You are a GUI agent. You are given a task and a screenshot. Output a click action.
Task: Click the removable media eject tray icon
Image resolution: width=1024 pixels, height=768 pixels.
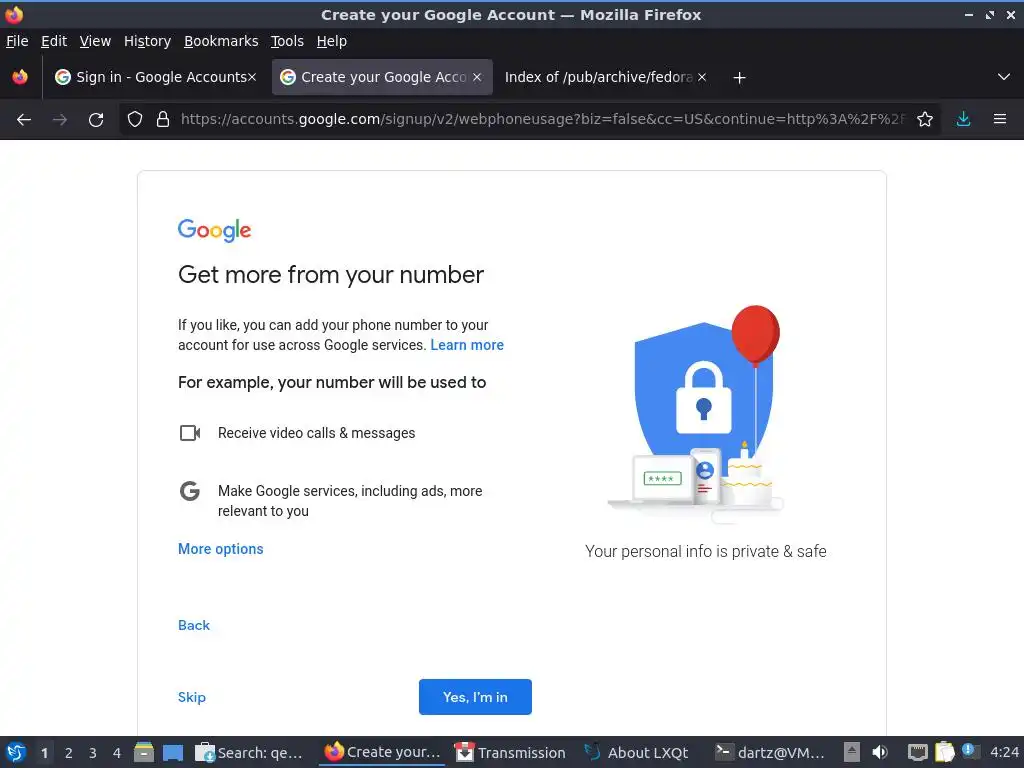point(852,753)
